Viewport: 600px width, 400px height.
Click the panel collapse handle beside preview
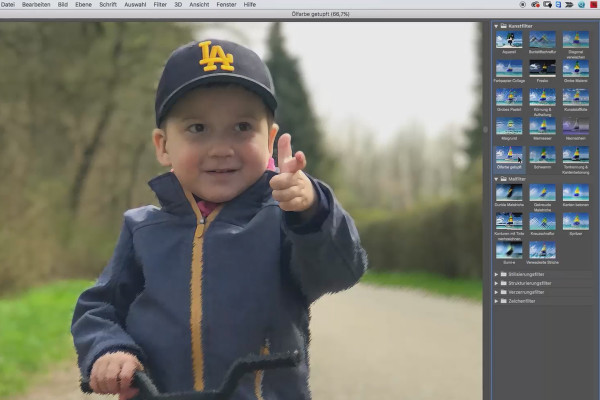pos(485,129)
